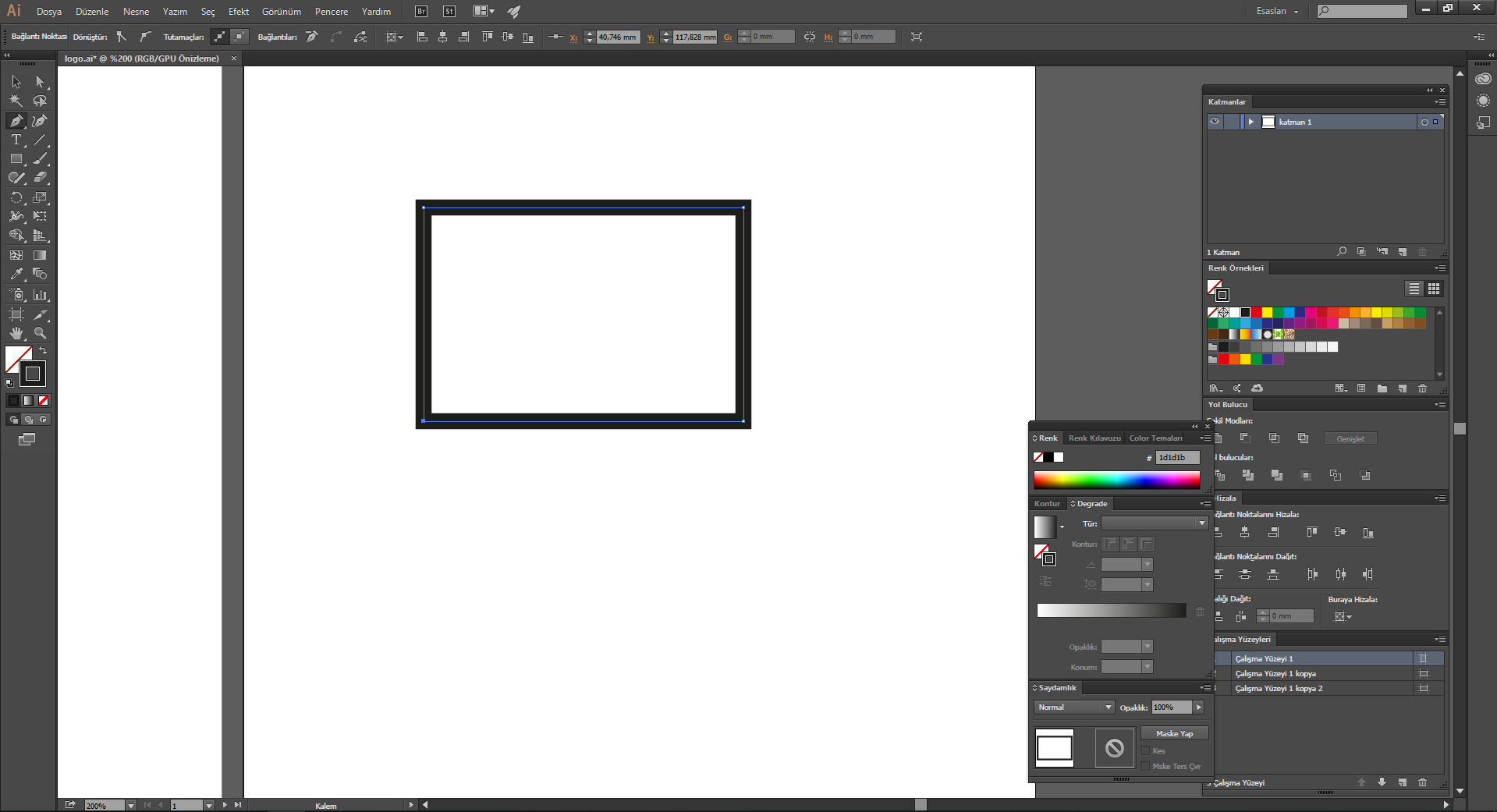The image size is (1497, 812).
Task: Click the Color Temaları tab
Action: tap(1155, 438)
